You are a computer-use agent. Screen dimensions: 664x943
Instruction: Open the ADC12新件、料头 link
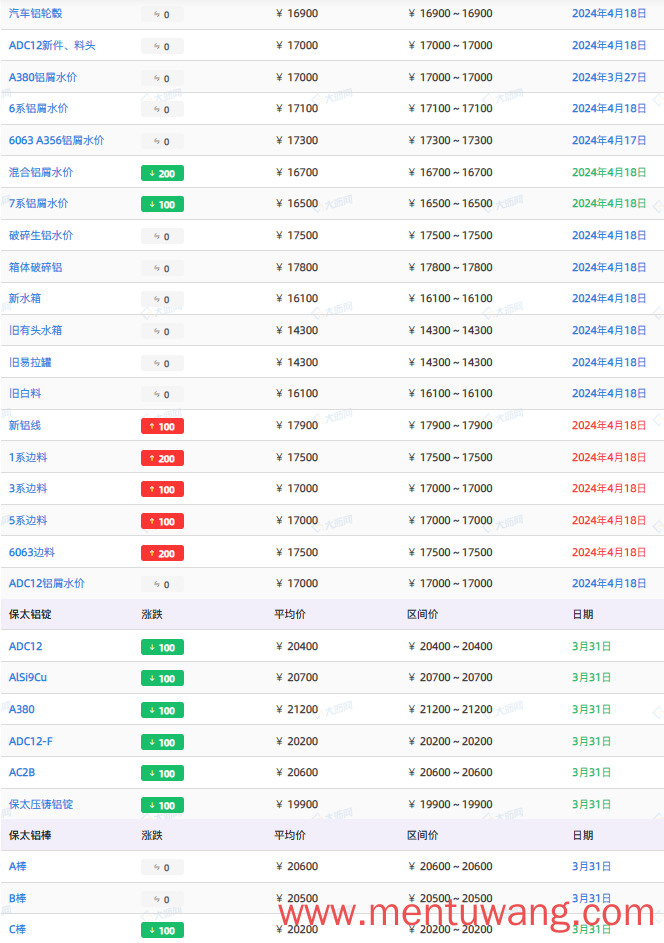[52, 45]
